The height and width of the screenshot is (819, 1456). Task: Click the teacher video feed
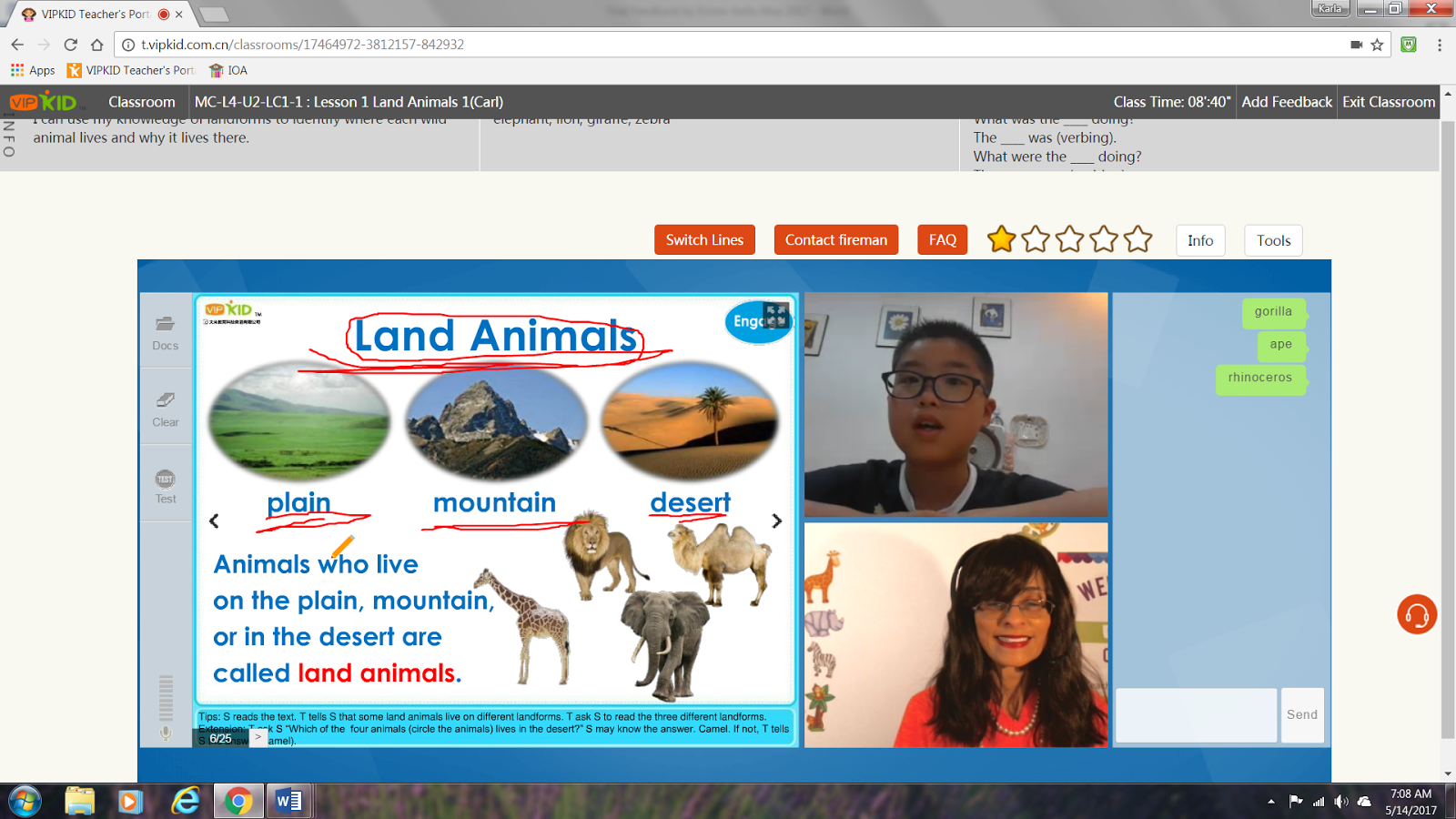(x=955, y=635)
